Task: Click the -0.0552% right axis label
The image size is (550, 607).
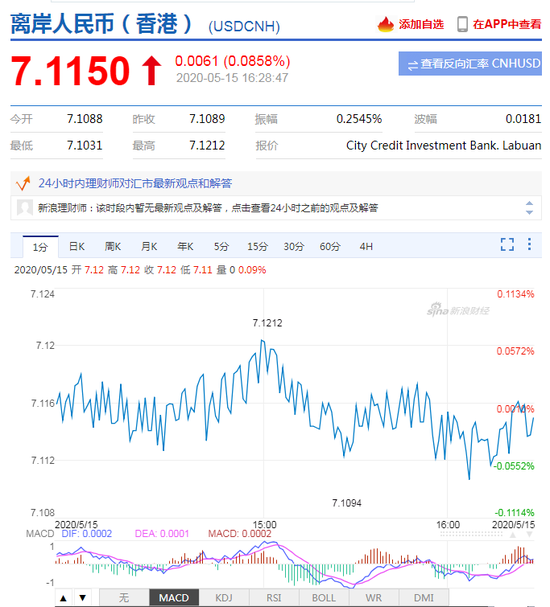Action: 514,466
